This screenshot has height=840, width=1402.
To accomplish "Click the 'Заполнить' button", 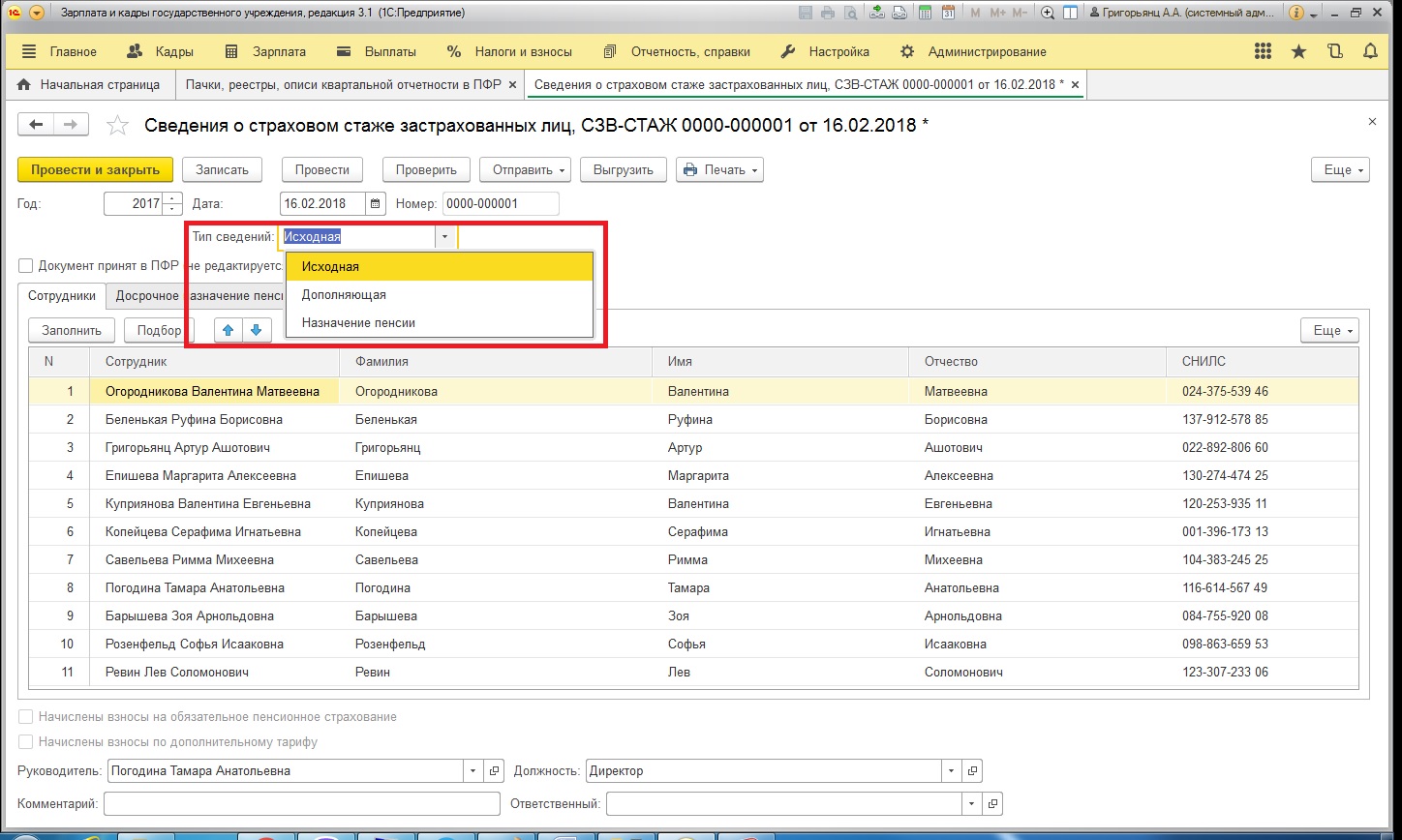I will (72, 330).
